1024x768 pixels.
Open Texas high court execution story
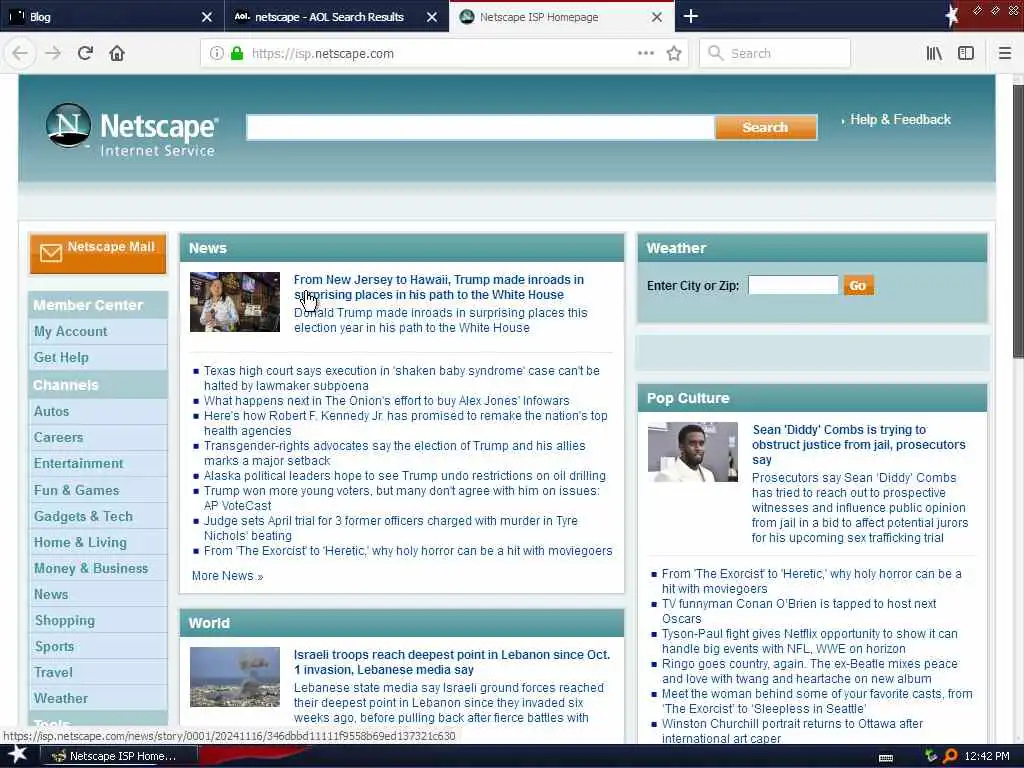click(402, 378)
